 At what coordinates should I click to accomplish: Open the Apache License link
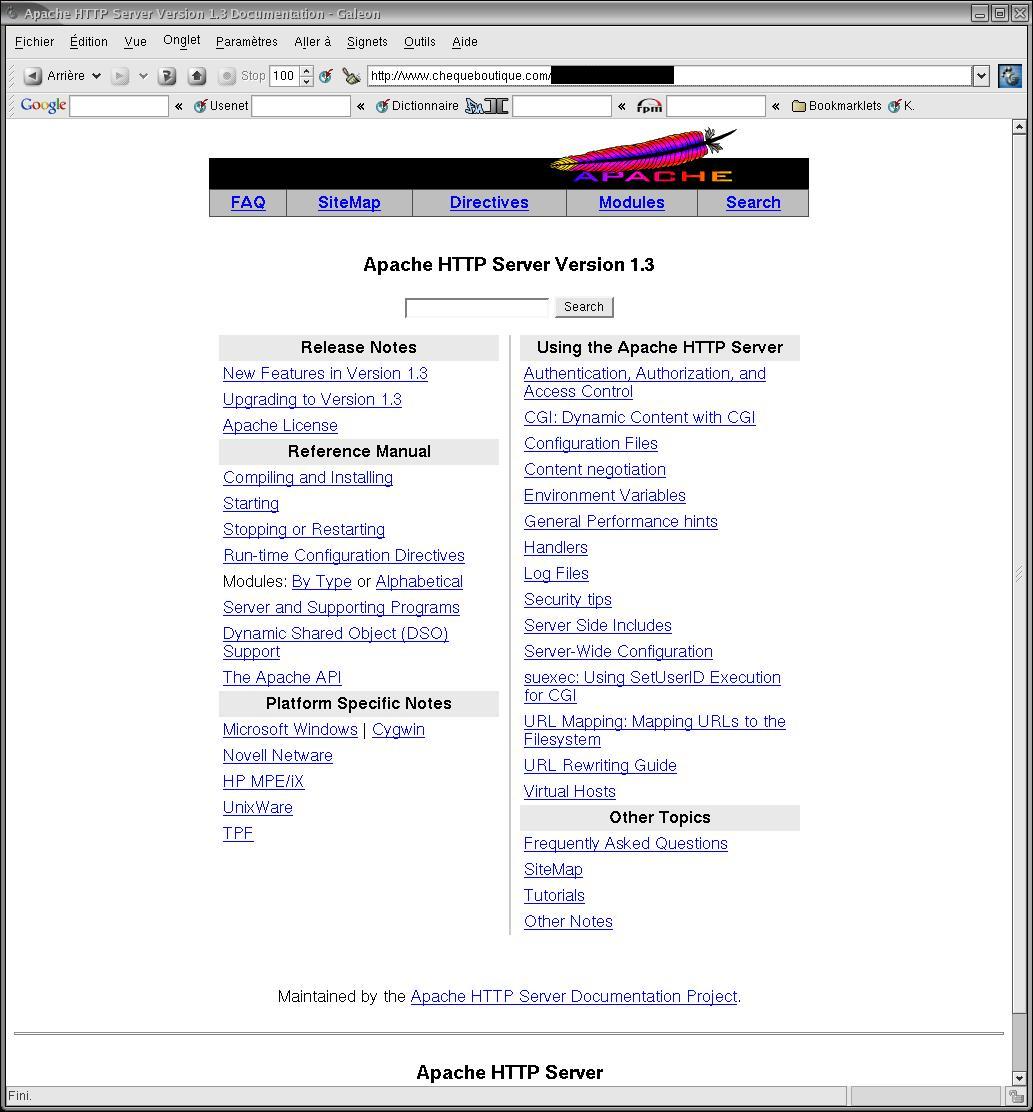280,426
